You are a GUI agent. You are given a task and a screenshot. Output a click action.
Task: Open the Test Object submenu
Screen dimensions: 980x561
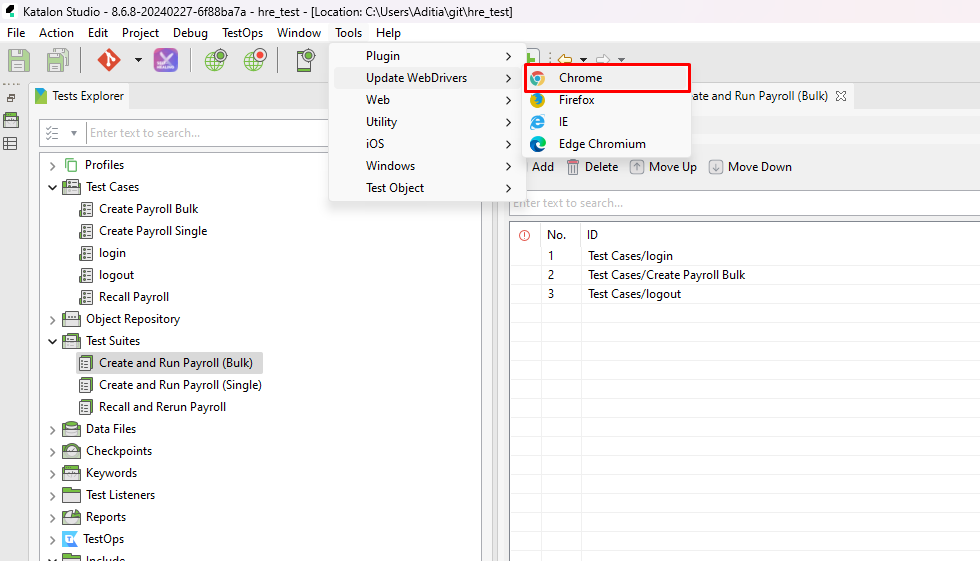coord(426,188)
